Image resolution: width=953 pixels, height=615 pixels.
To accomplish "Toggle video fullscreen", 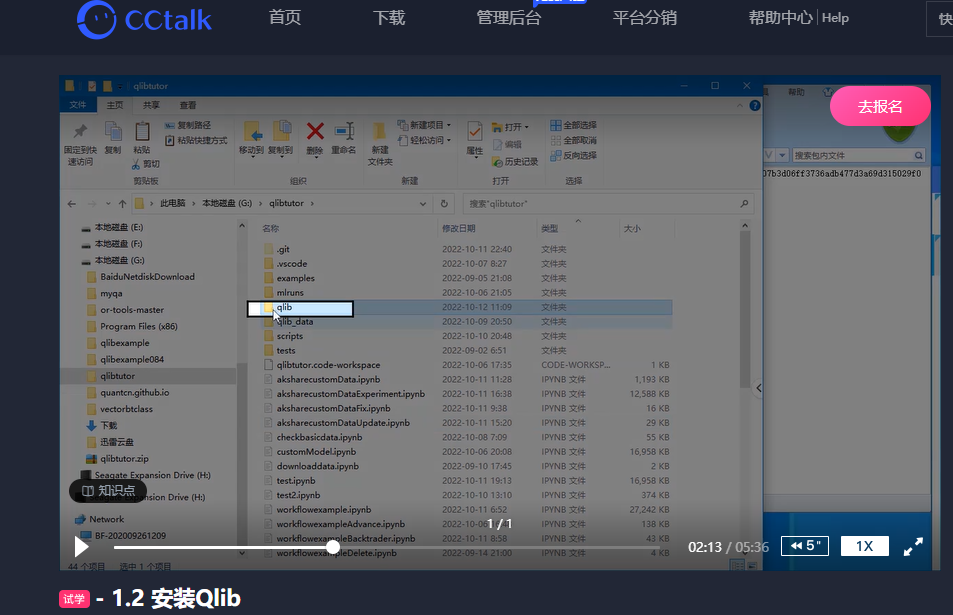I will [x=913, y=546].
